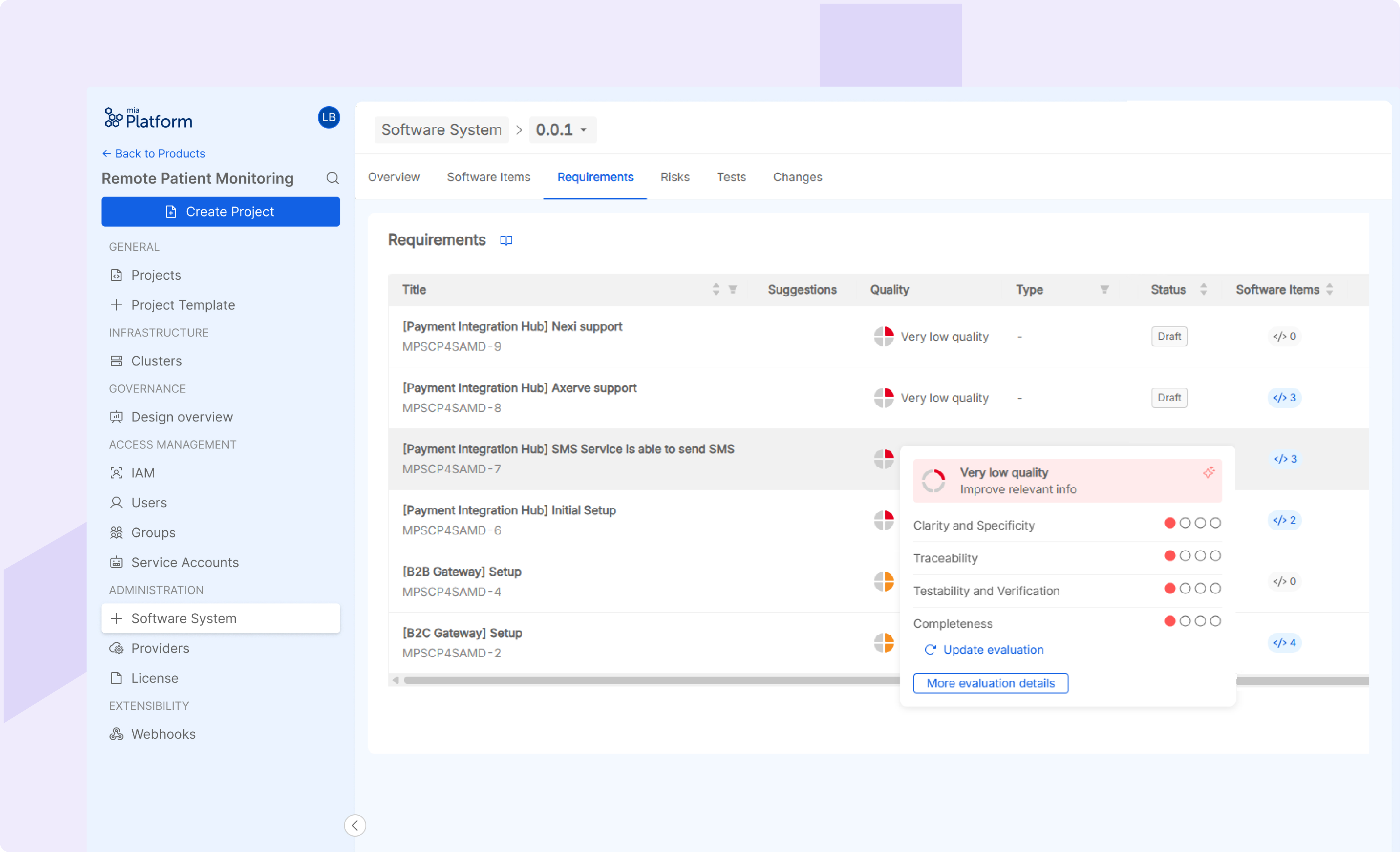Open the 0.0.1 version dropdown
Screen dimensions: 1400x852
(x=563, y=130)
